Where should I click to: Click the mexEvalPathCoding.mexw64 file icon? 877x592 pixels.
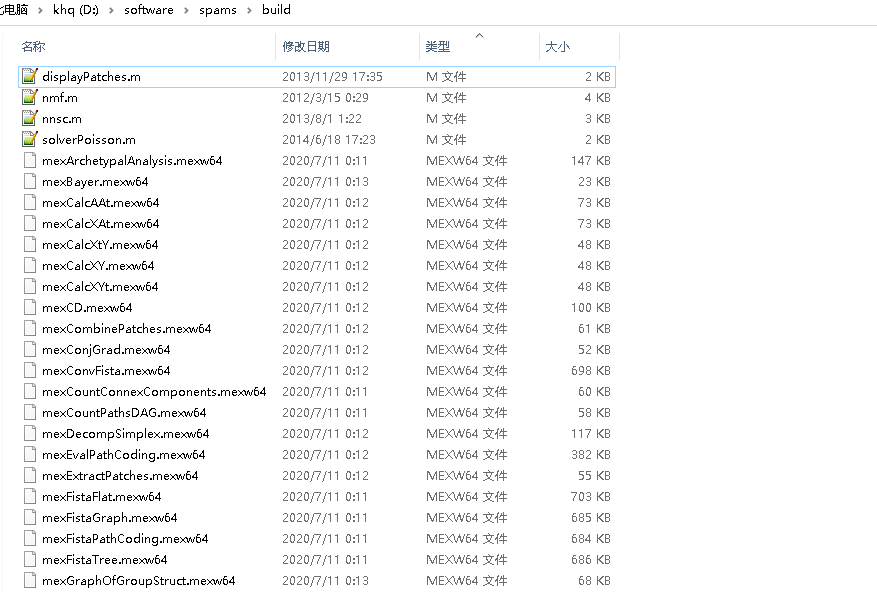30,454
